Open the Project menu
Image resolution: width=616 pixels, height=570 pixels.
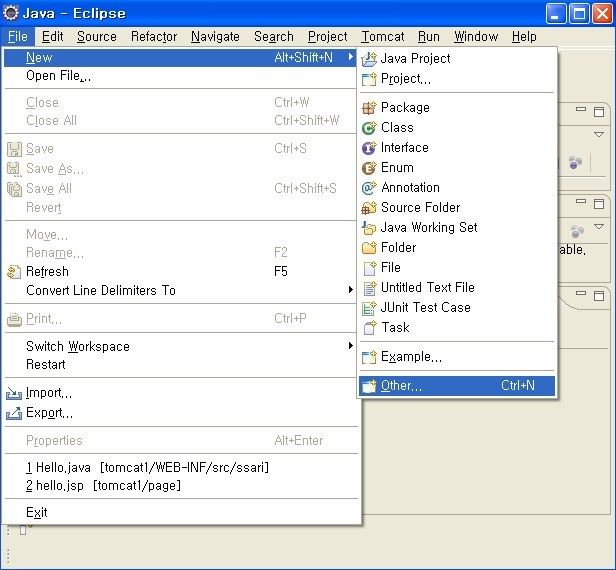tap(328, 37)
